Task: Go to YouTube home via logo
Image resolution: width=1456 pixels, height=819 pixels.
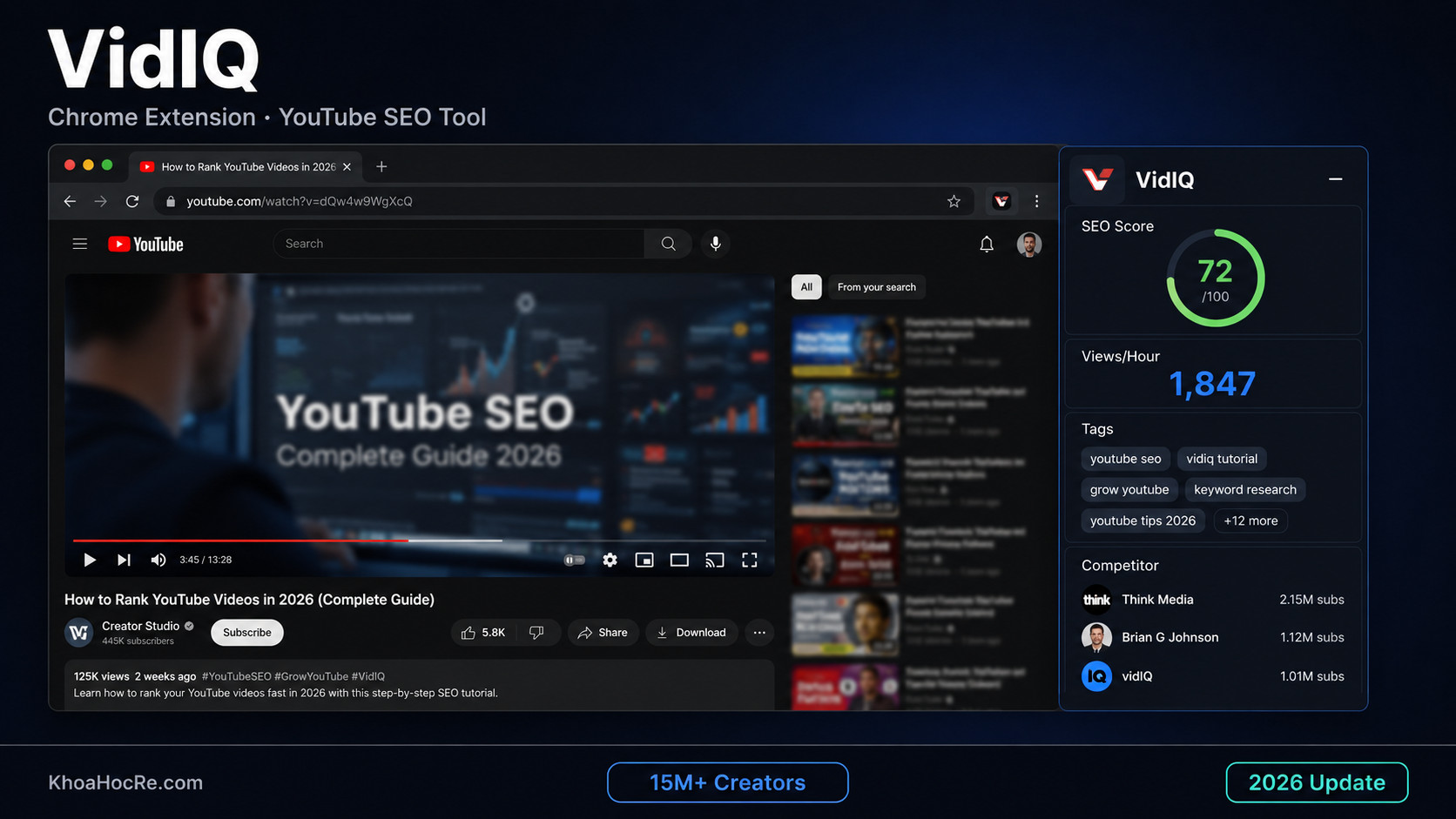Action: click(x=145, y=244)
